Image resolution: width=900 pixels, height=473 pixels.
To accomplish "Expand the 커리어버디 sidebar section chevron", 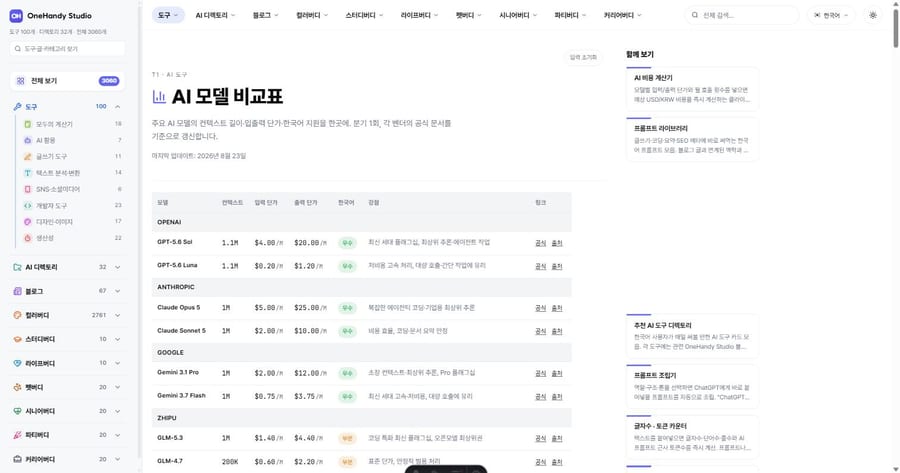I will point(118,459).
